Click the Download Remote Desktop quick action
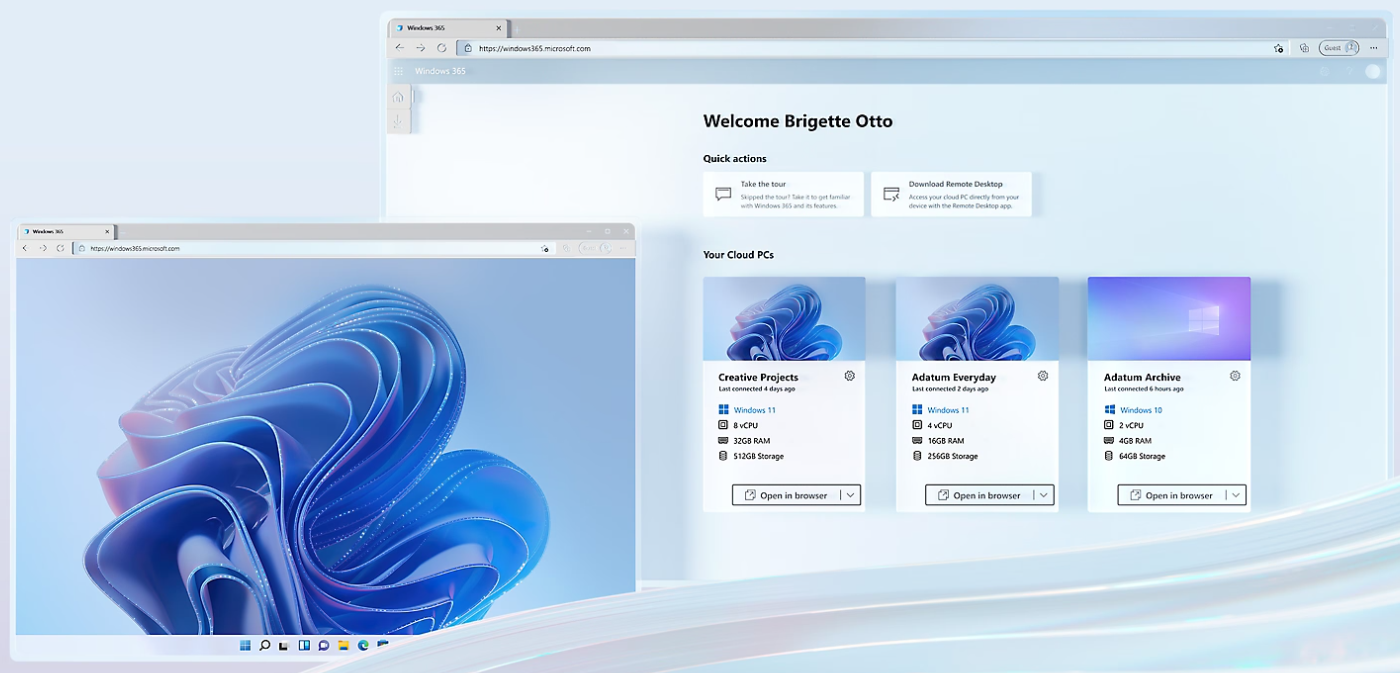1400x673 pixels. point(950,194)
